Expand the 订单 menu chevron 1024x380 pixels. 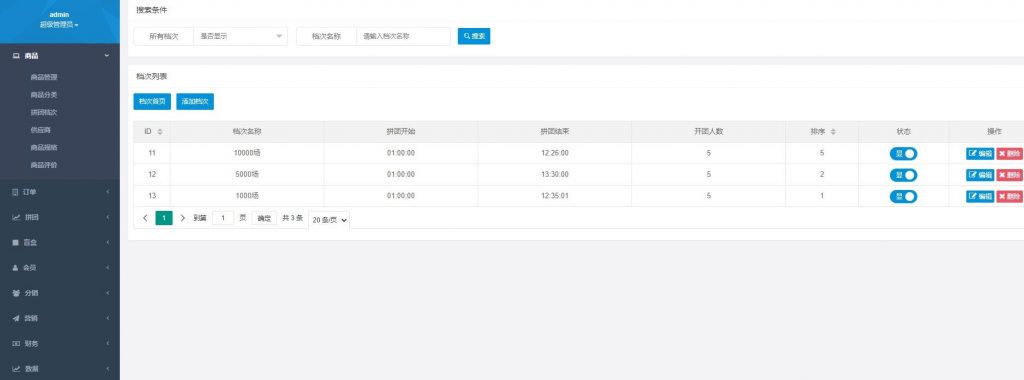(107, 192)
